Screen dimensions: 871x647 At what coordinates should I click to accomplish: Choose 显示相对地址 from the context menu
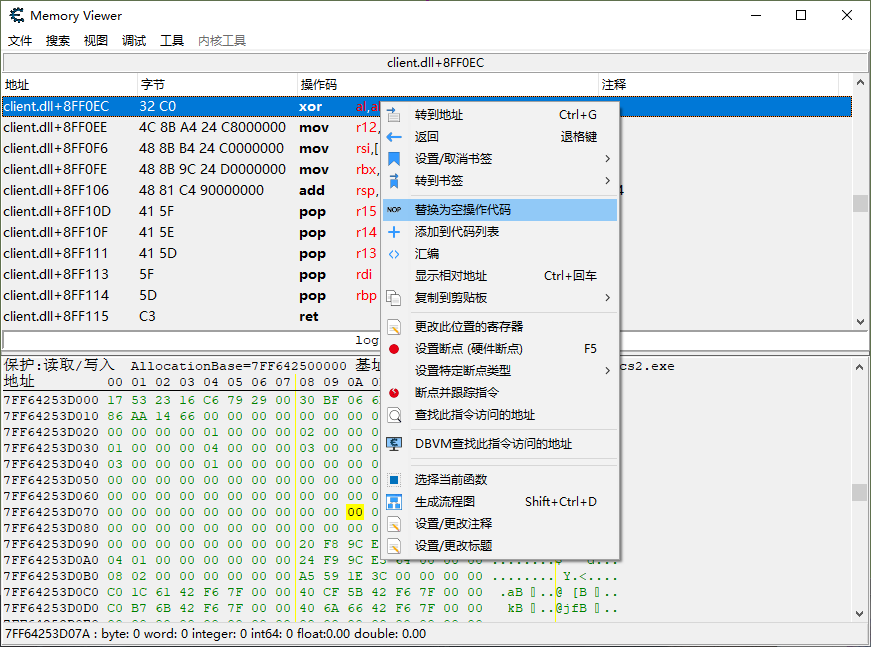pos(450,276)
